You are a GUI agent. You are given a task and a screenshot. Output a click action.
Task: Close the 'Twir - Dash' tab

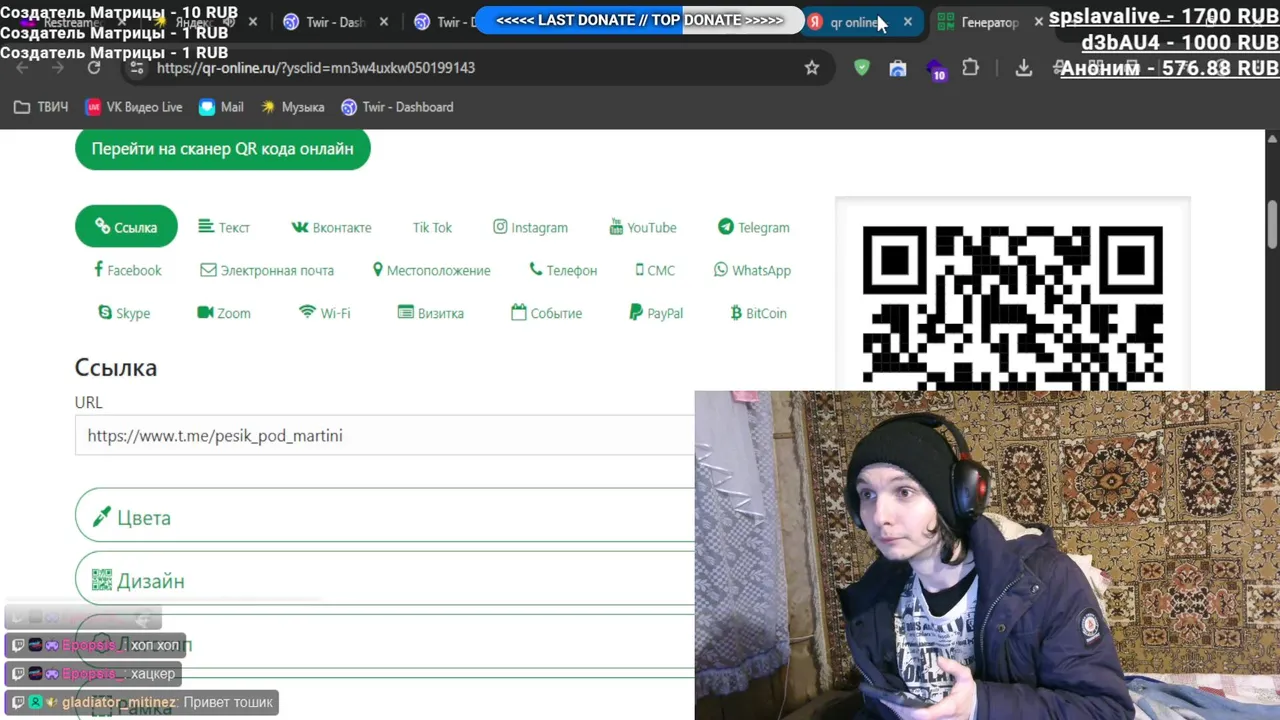coord(383,22)
